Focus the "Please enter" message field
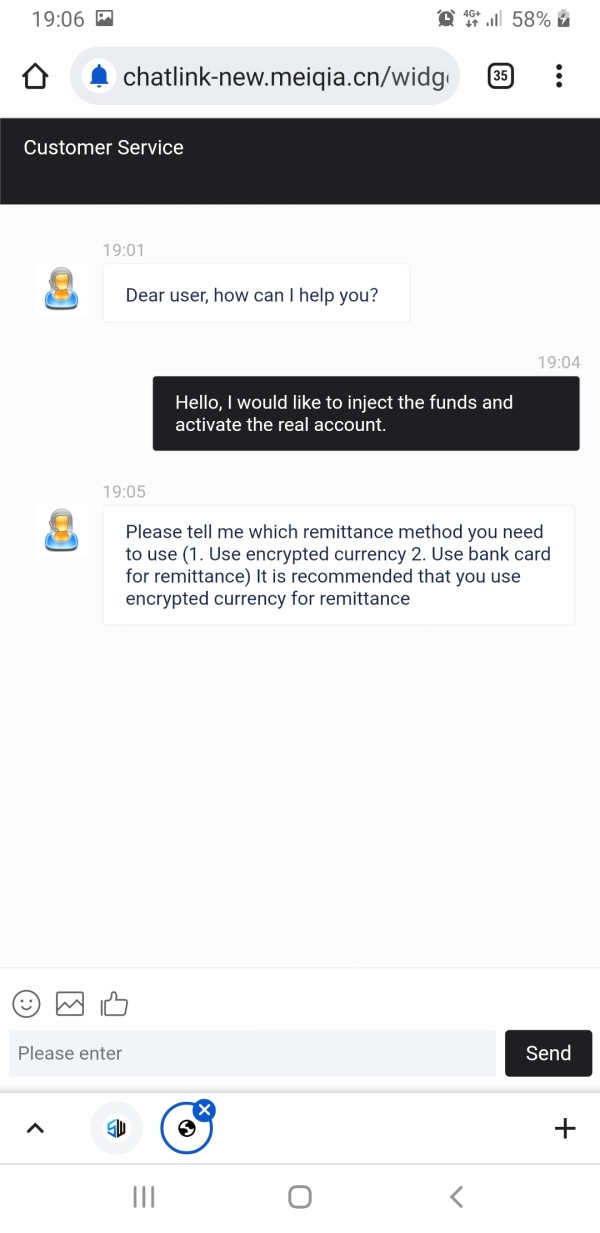 pyautogui.click(x=252, y=1053)
